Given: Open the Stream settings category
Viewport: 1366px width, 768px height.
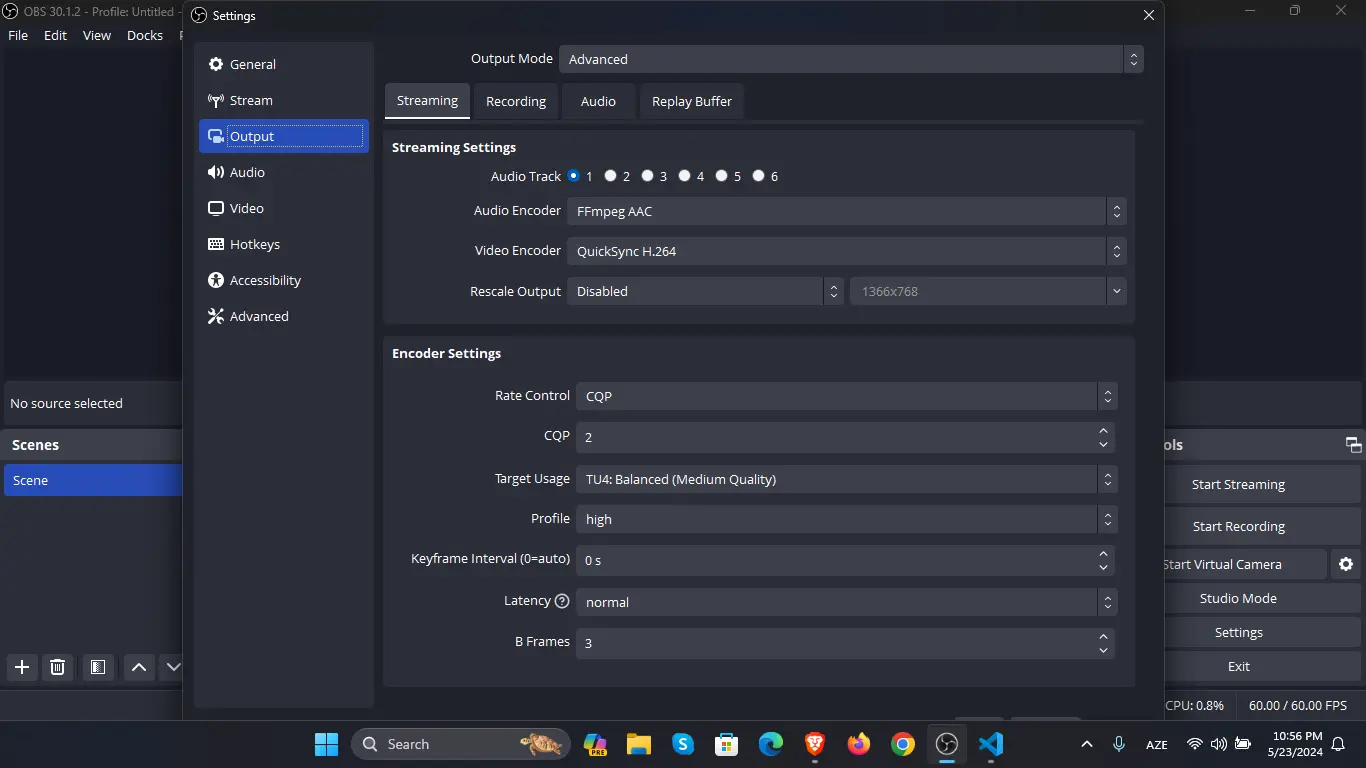Looking at the screenshot, I should [284, 100].
